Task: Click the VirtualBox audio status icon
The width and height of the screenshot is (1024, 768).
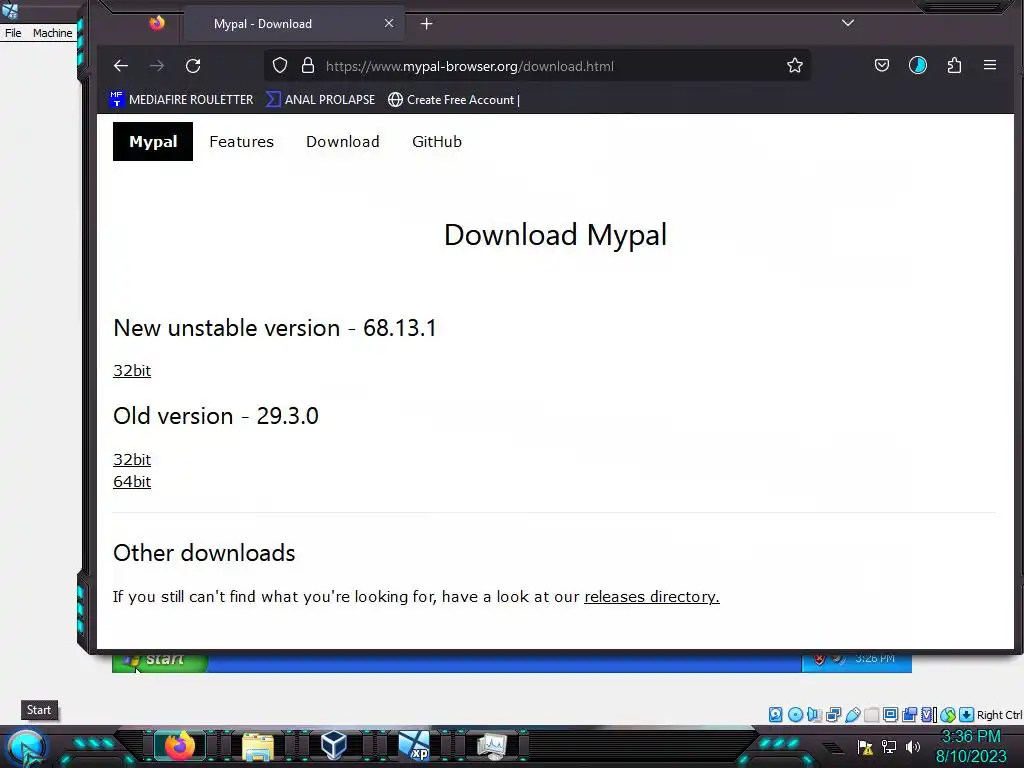Action: [x=813, y=714]
